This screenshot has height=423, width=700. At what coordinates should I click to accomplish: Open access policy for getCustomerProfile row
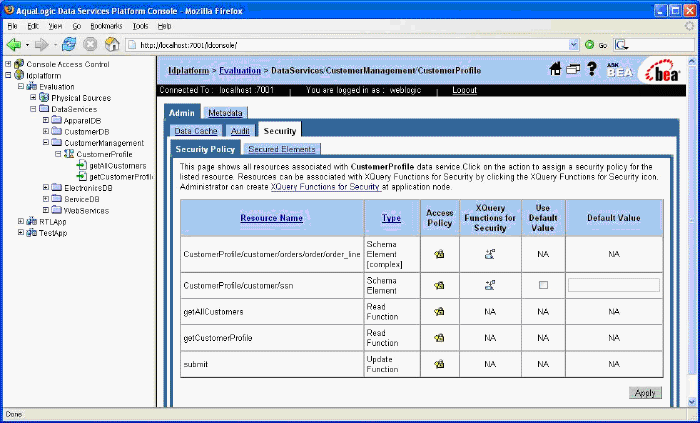pos(439,338)
